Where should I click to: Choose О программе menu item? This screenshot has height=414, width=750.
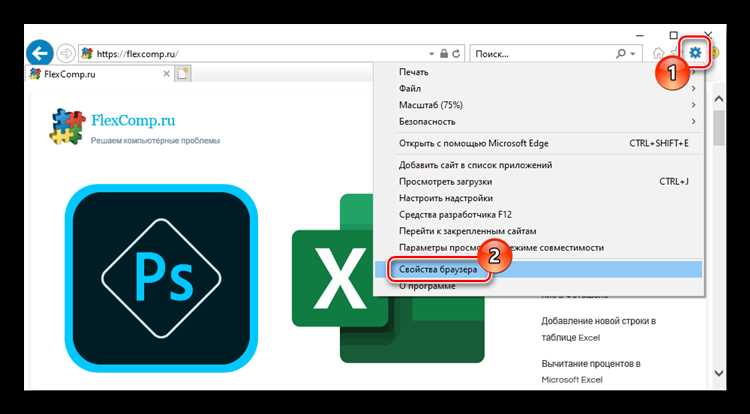click(x=538, y=286)
